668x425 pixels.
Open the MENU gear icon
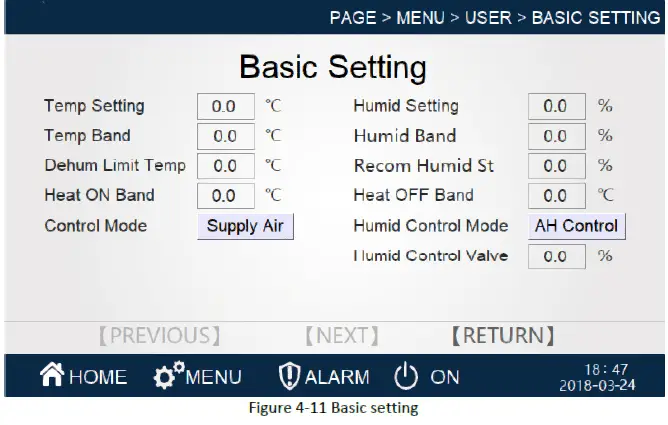click(168, 376)
